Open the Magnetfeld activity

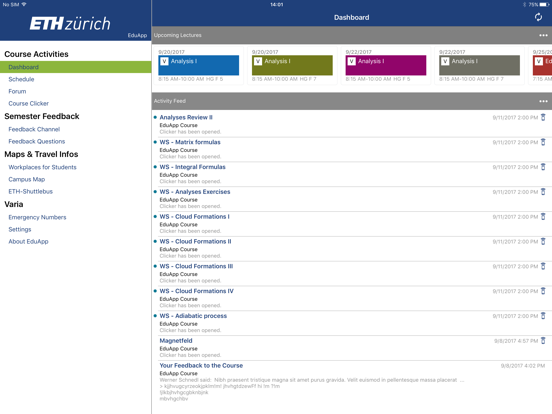coord(352,348)
